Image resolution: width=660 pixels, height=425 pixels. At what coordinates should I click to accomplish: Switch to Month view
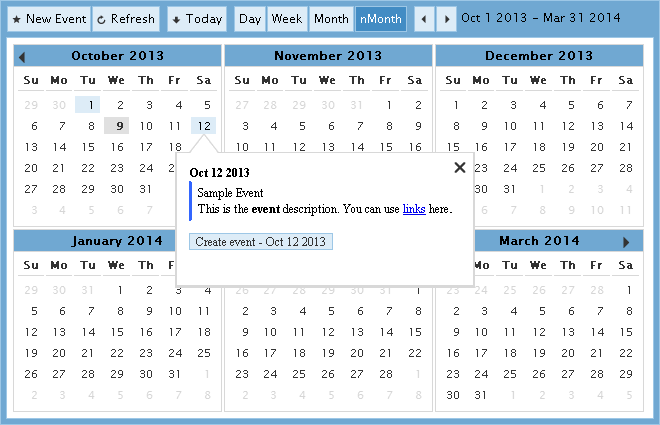330,19
